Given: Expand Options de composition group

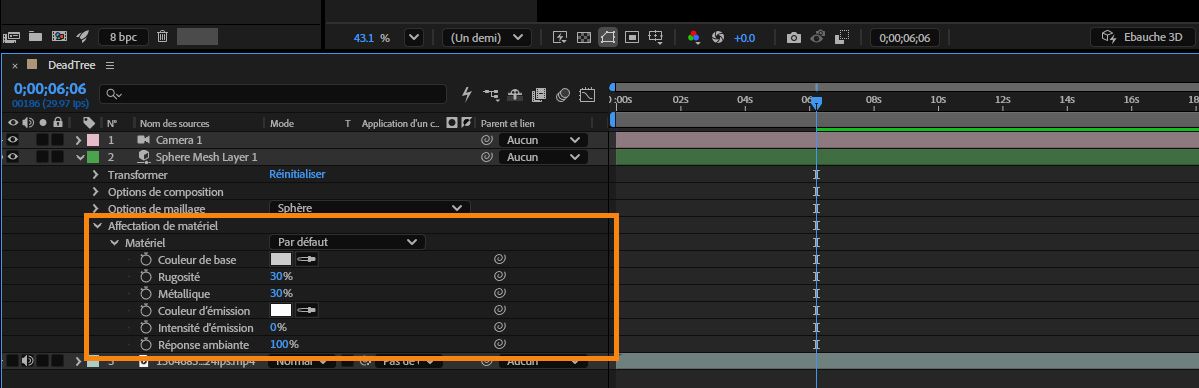Looking at the screenshot, I should tap(96, 191).
